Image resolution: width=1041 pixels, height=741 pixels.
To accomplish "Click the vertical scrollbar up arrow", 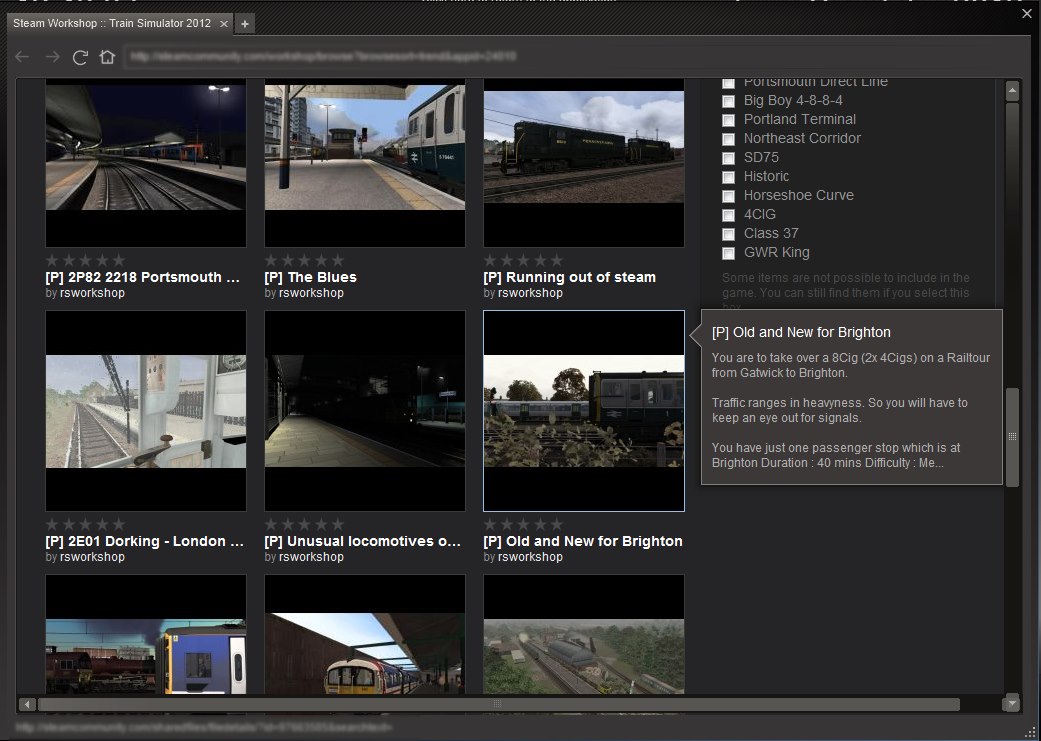I will tap(1012, 91).
